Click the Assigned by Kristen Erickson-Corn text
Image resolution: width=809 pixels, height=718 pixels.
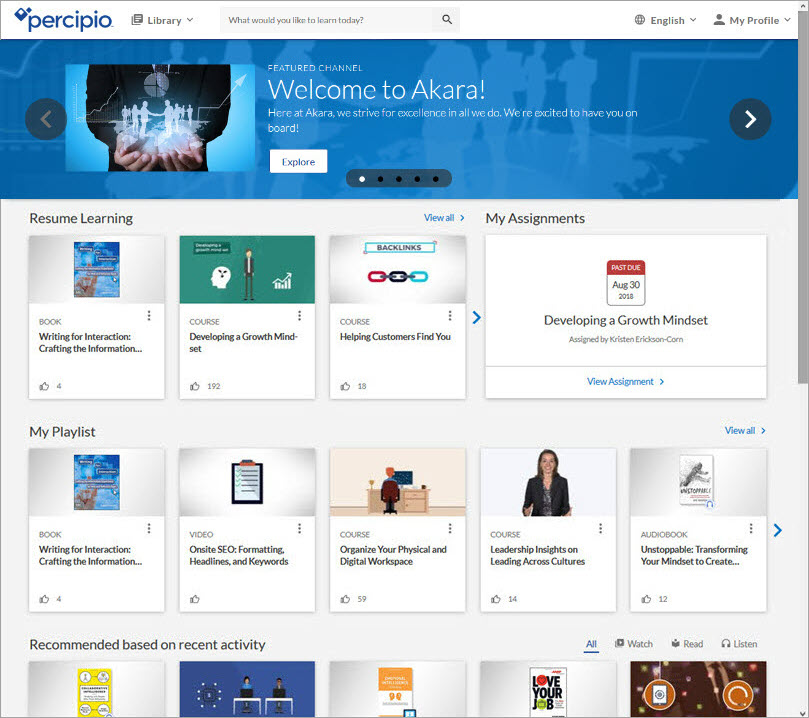point(626,339)
